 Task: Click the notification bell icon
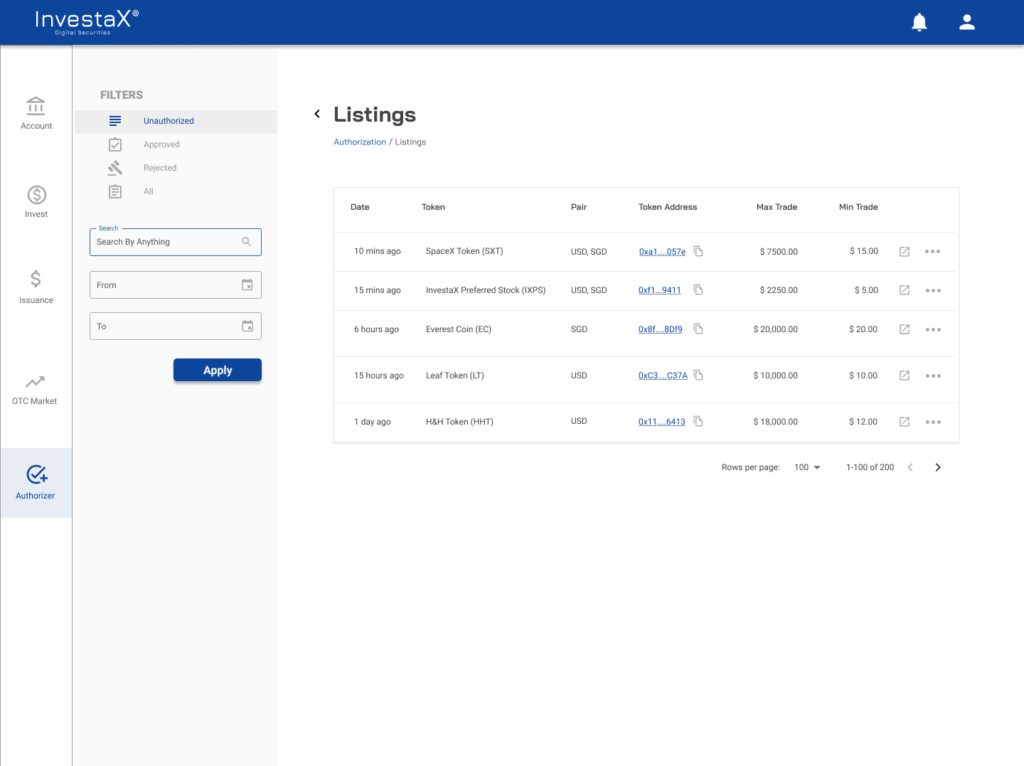[919, 22]
